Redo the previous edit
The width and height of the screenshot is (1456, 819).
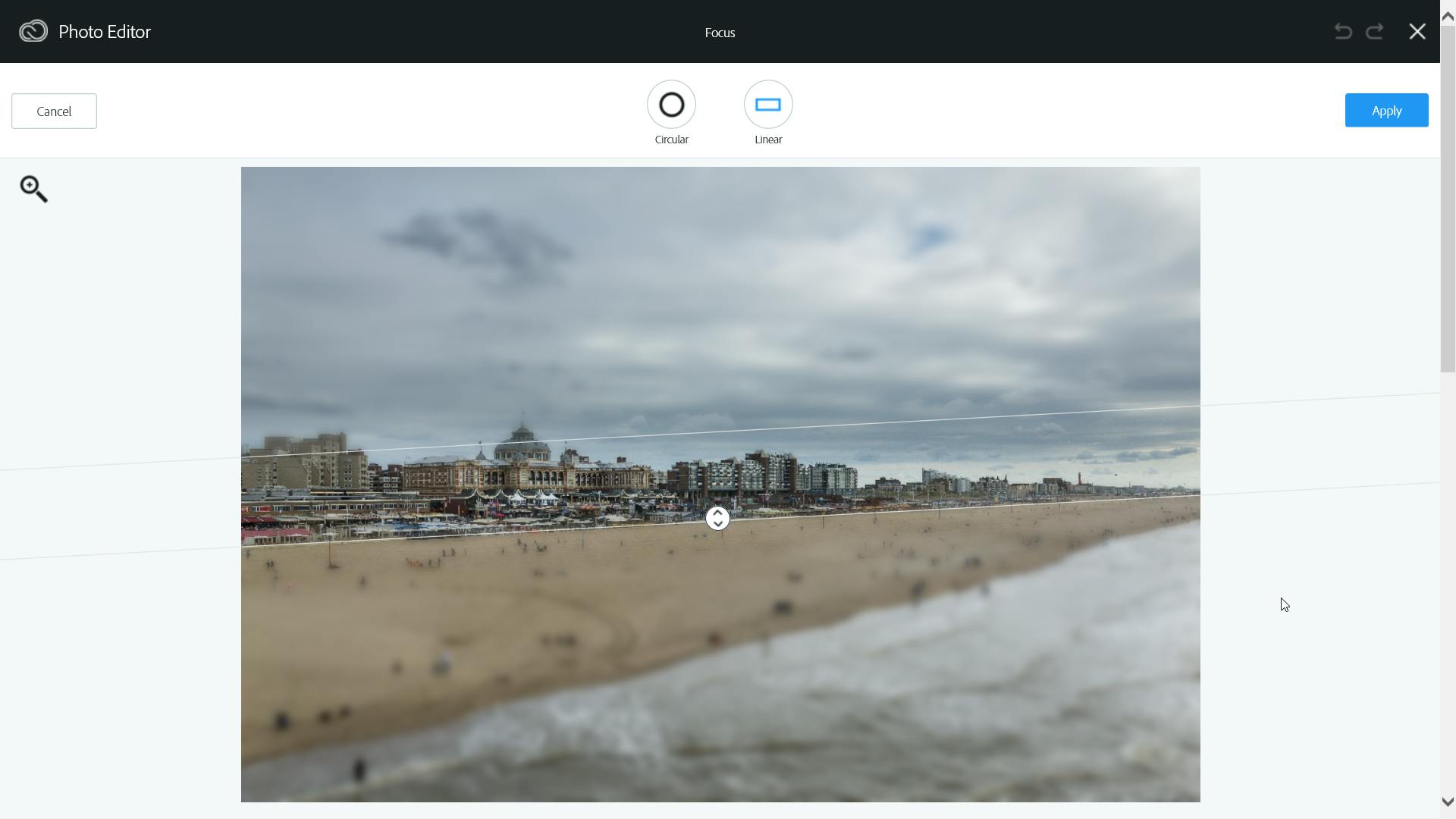pyautogui.click(x=1375, y=31)
